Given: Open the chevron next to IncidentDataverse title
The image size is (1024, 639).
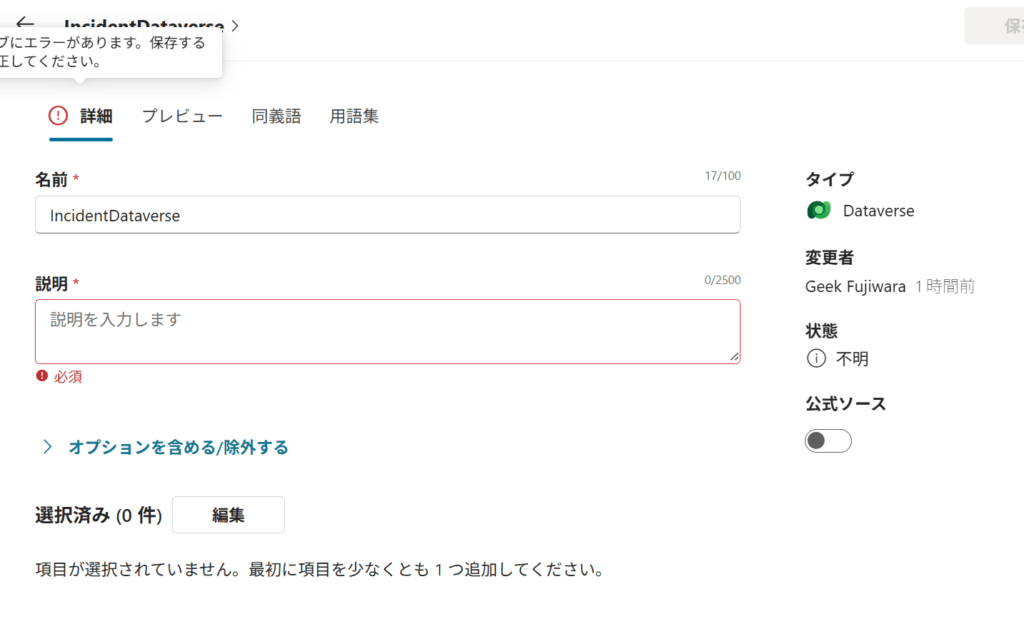Looking at the screenshot, I should tap(235, 25).
